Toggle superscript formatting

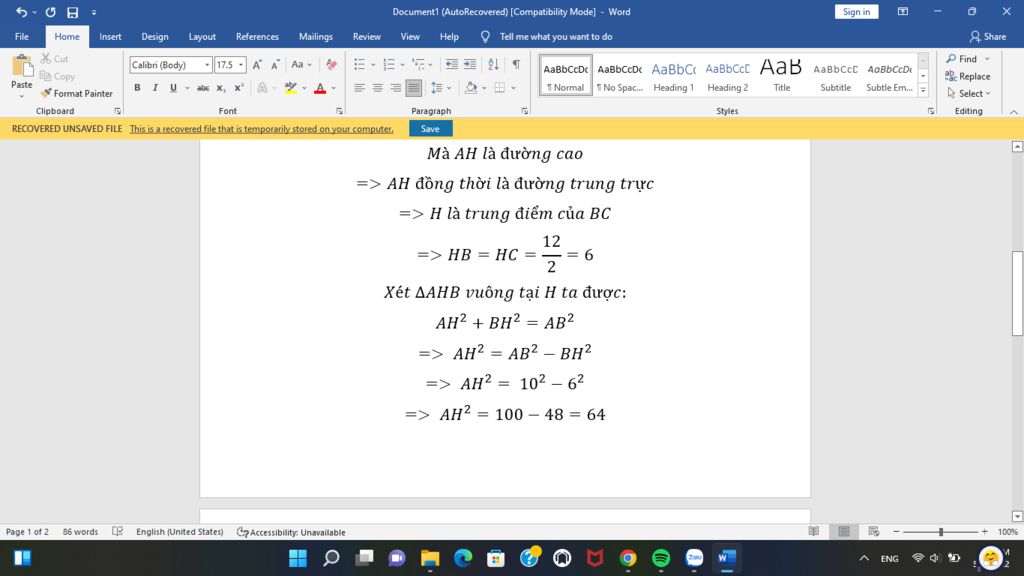coord(239,88)
